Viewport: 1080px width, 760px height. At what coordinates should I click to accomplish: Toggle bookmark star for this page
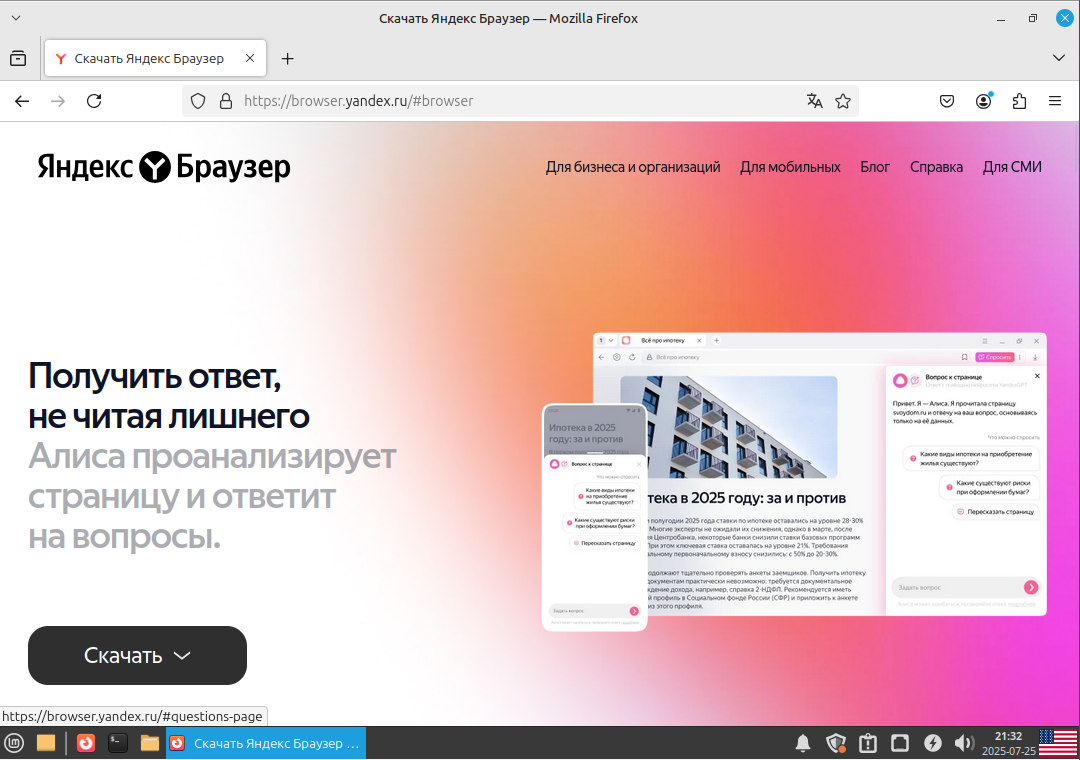click(843, 100)
